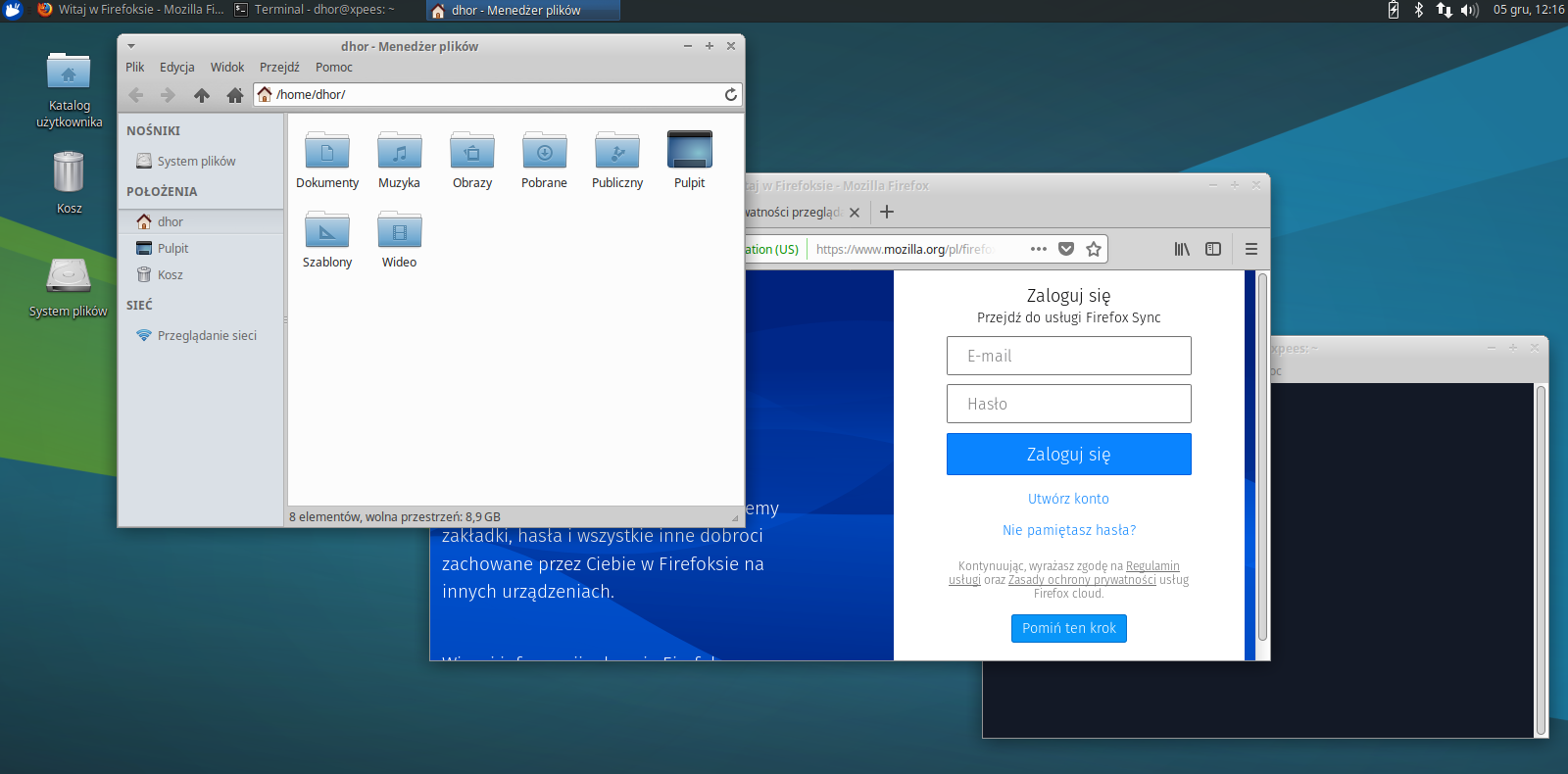Open Firefox hamburger menu
The height and width of the screenshot is (774, 1568).
pos(1251,249)
